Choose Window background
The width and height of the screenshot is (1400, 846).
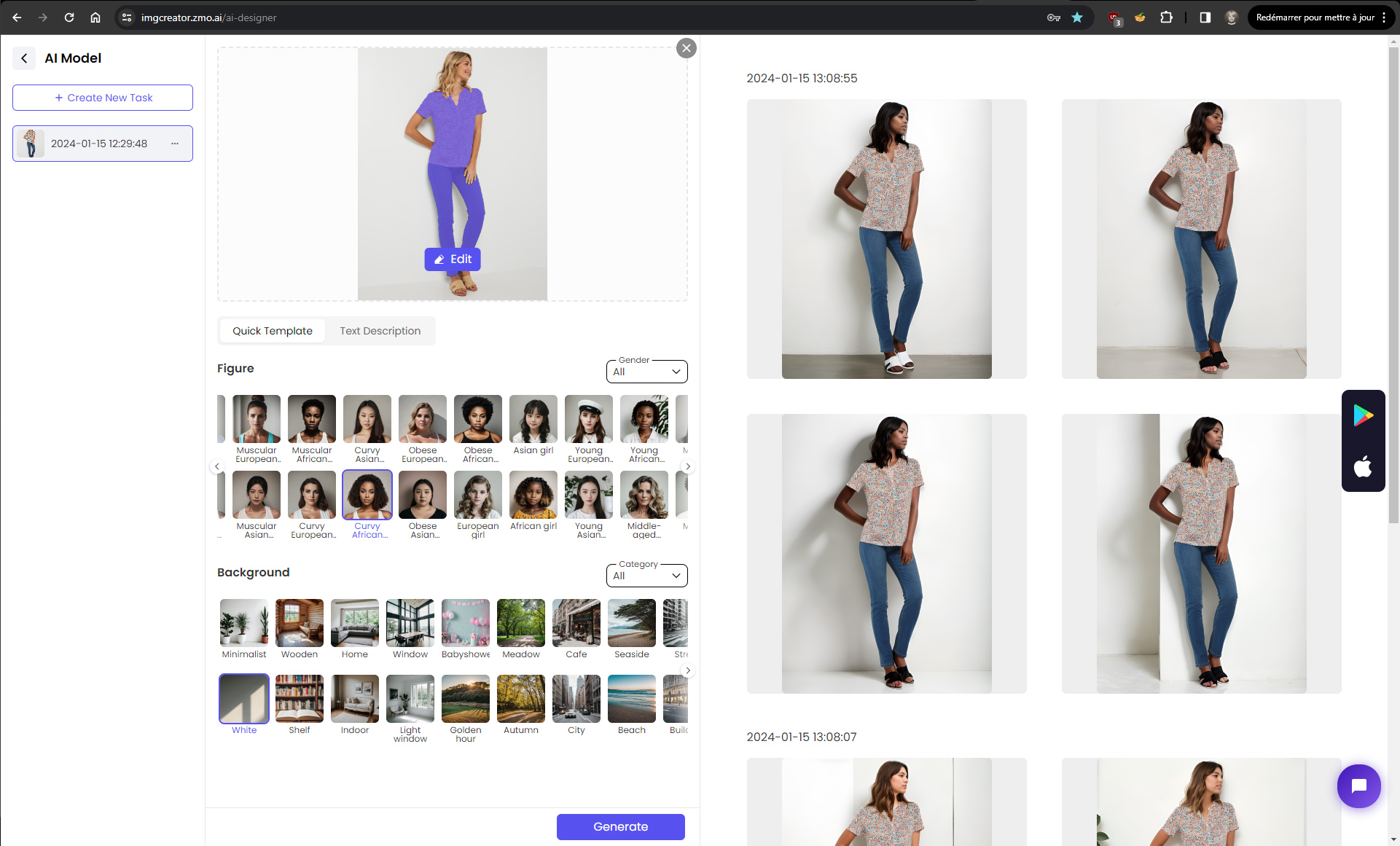point(410,630)
